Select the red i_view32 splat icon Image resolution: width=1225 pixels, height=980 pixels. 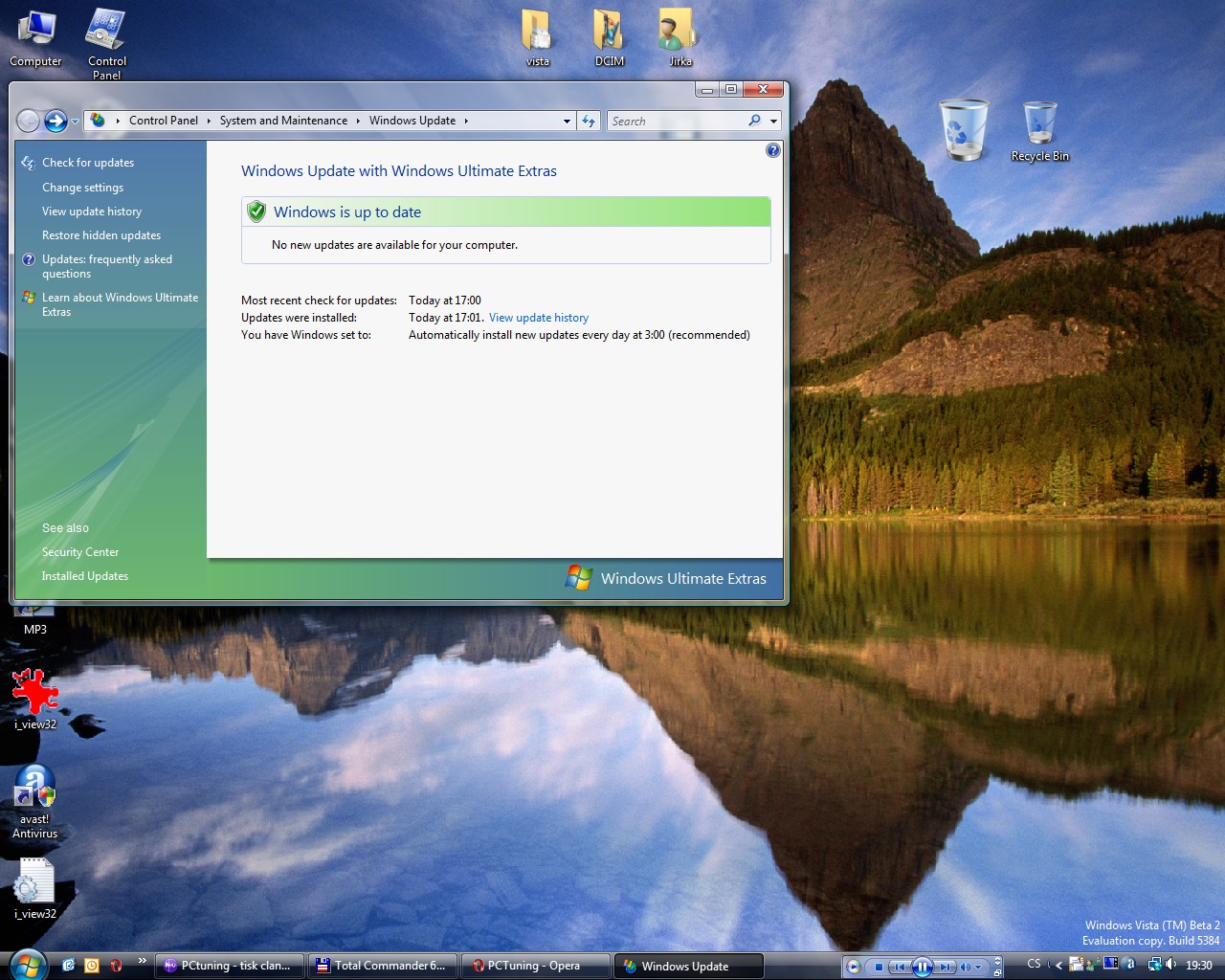point(34,700)
